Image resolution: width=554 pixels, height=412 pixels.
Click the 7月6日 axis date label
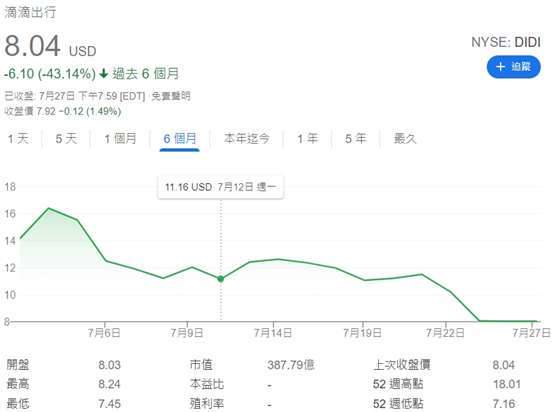(104, 333)
